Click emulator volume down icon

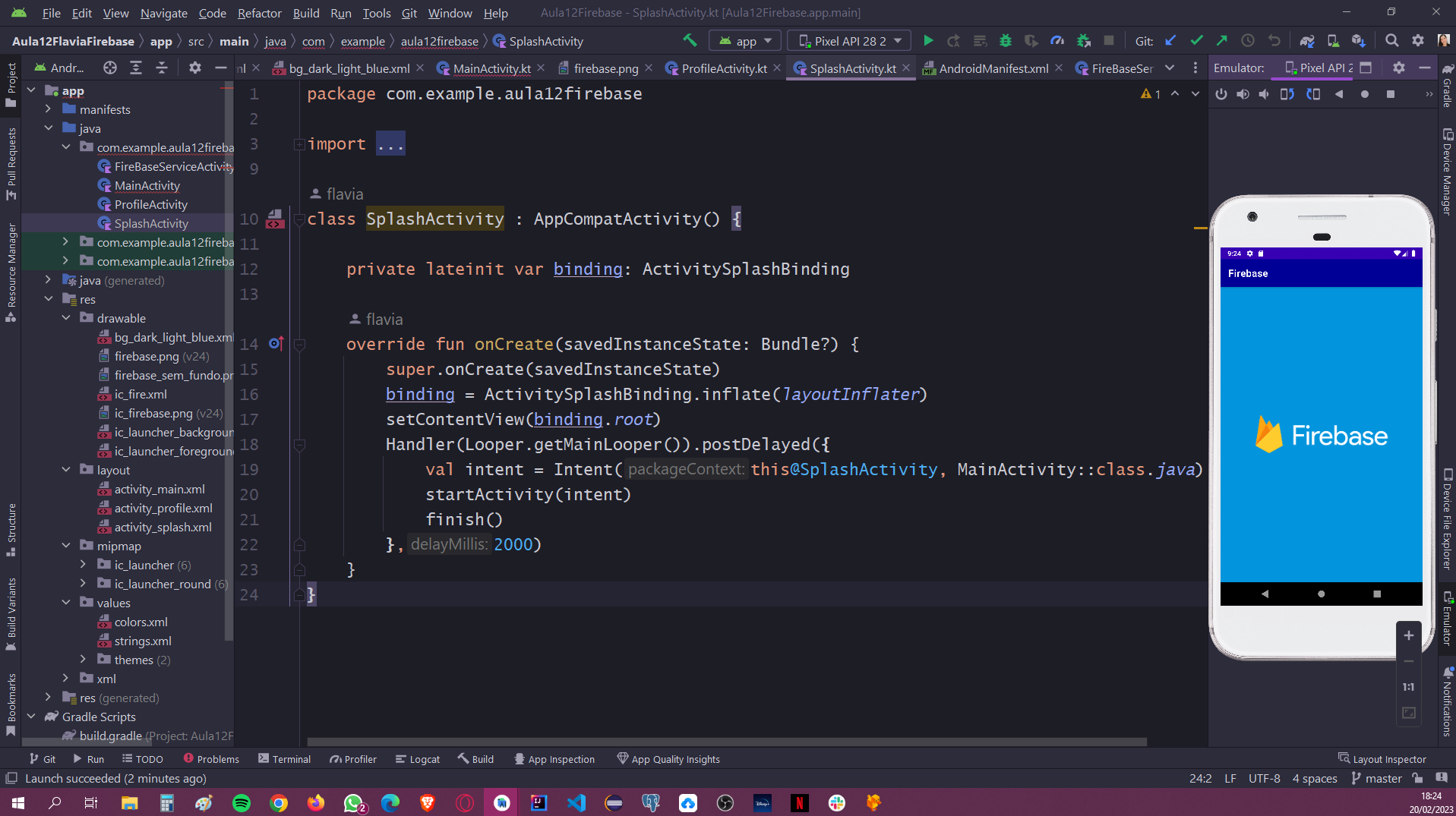[1264, 94]
